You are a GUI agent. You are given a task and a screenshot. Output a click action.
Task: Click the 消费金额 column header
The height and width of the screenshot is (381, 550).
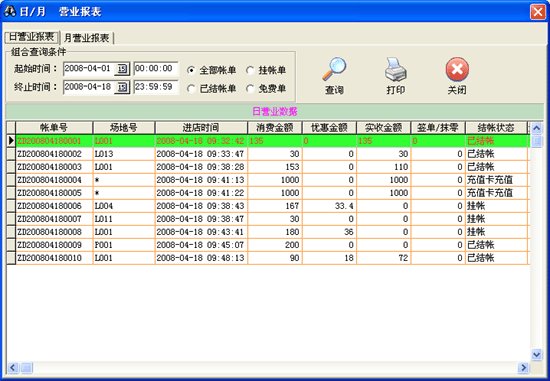pos(275,128)
